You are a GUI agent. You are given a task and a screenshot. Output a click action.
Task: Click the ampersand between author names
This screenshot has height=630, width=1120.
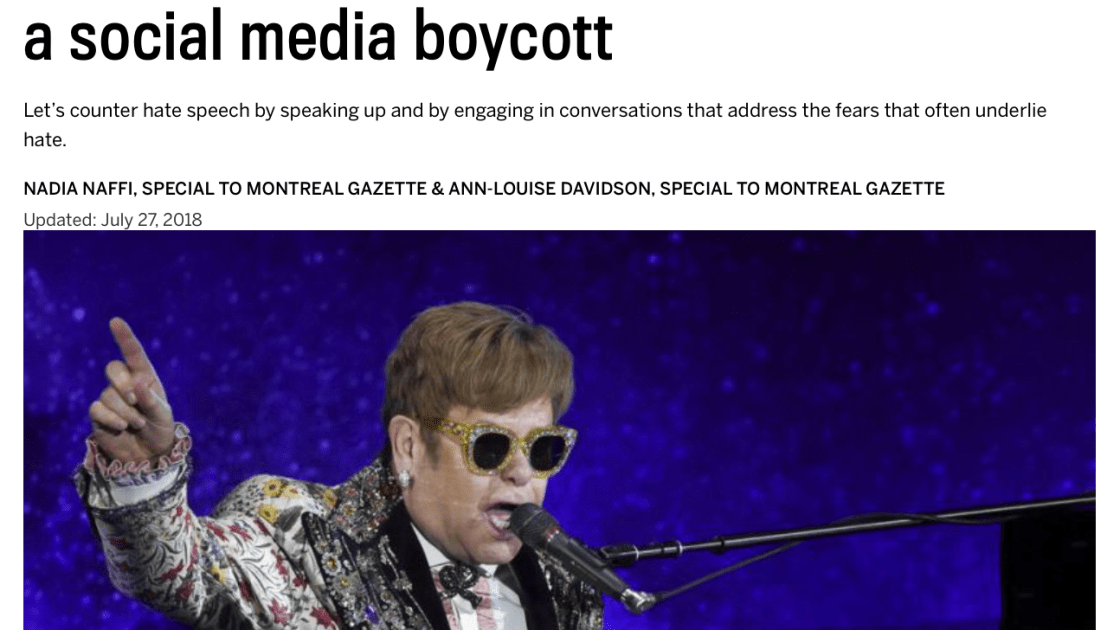[x=438, y=189]
